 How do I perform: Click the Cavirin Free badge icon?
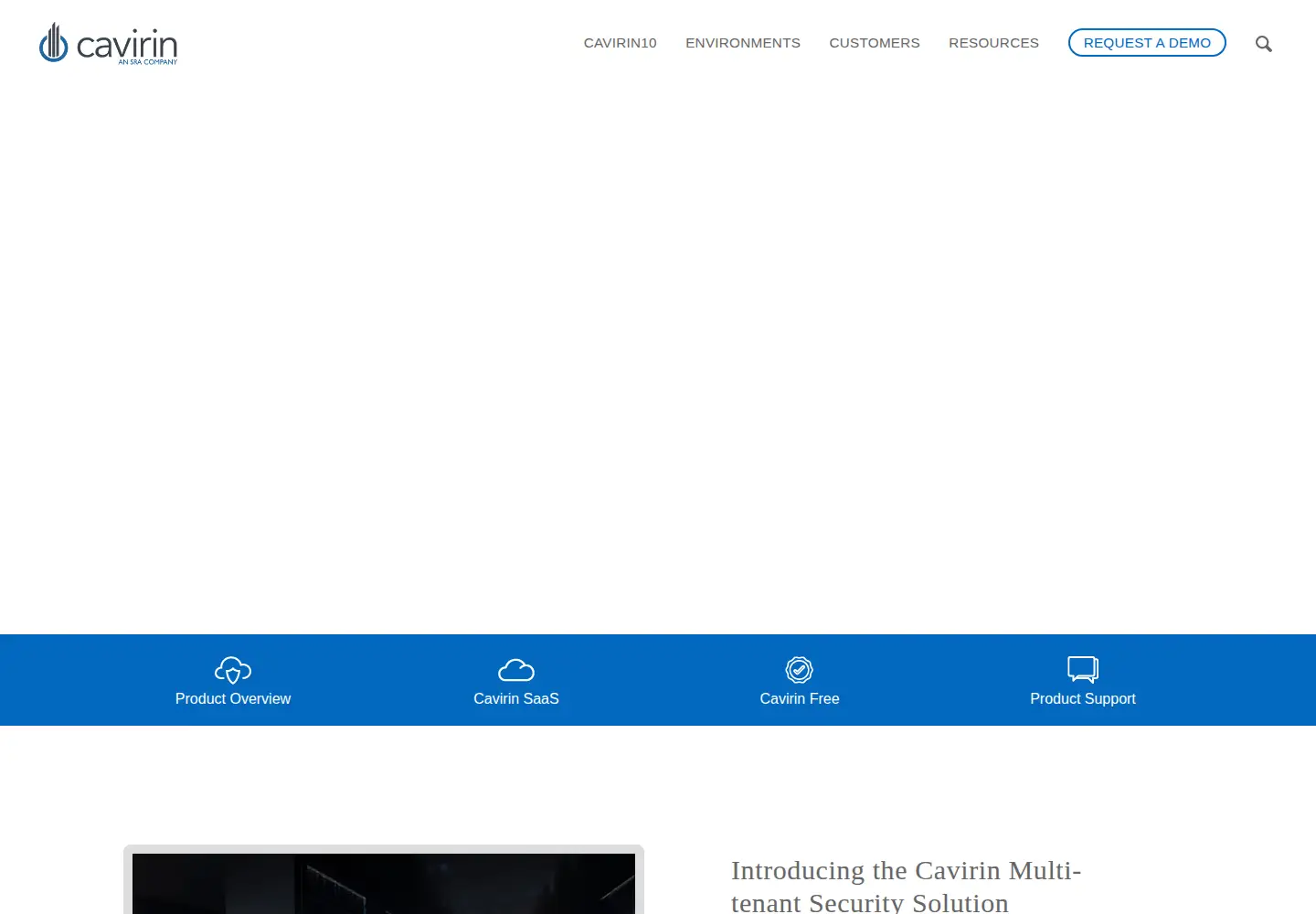click(x=800, y=670)
